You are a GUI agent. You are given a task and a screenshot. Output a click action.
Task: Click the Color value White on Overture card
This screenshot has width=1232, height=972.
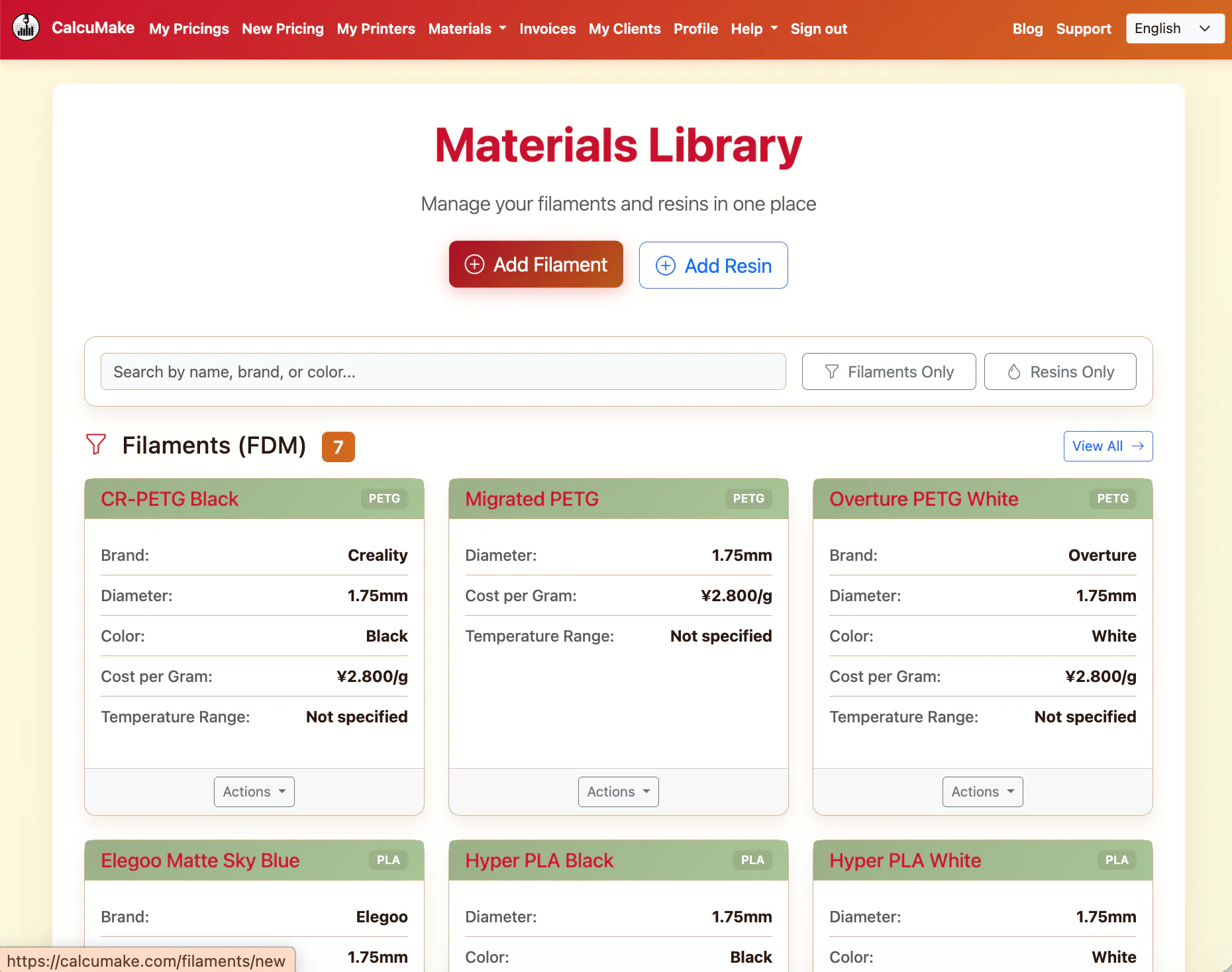[x=1114, y=636]
